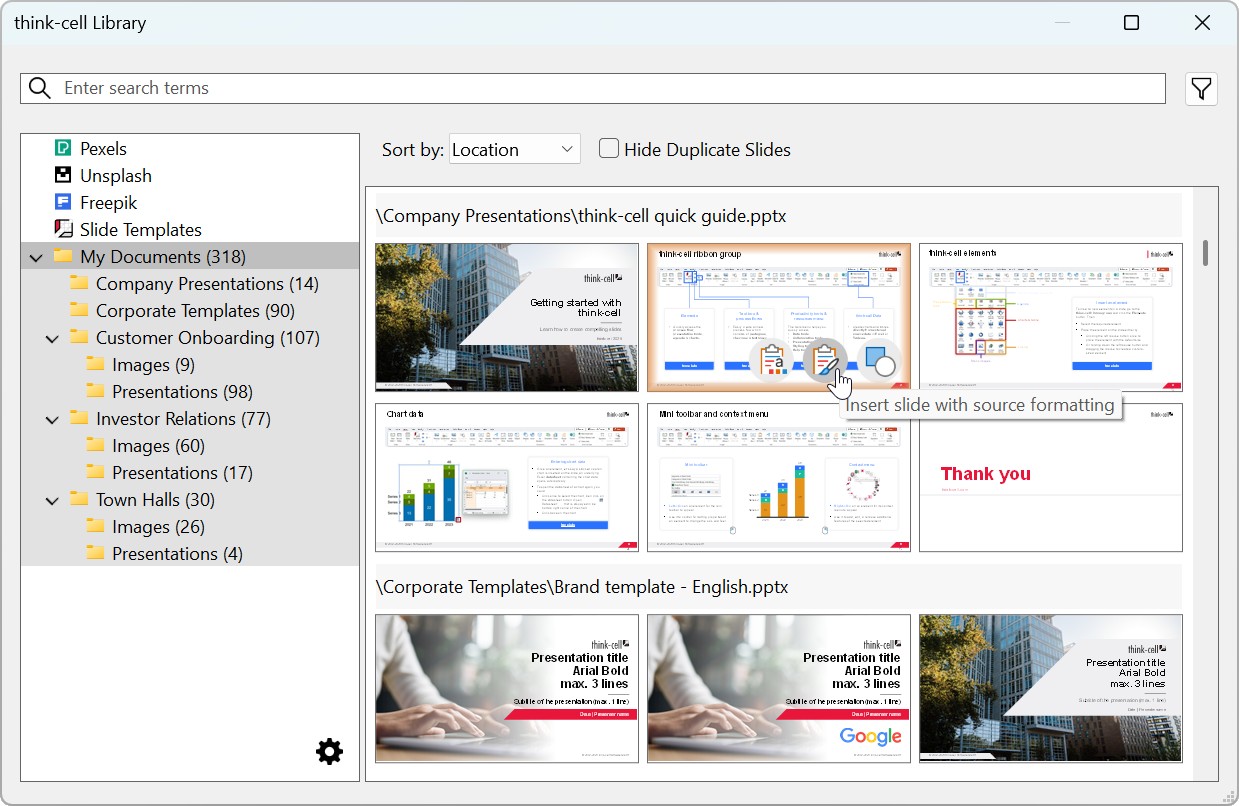Viewport: 1239px width, 806px height.
Task: Enable Hide Duplicate Slides checkbox
Action: pos(608,149)
